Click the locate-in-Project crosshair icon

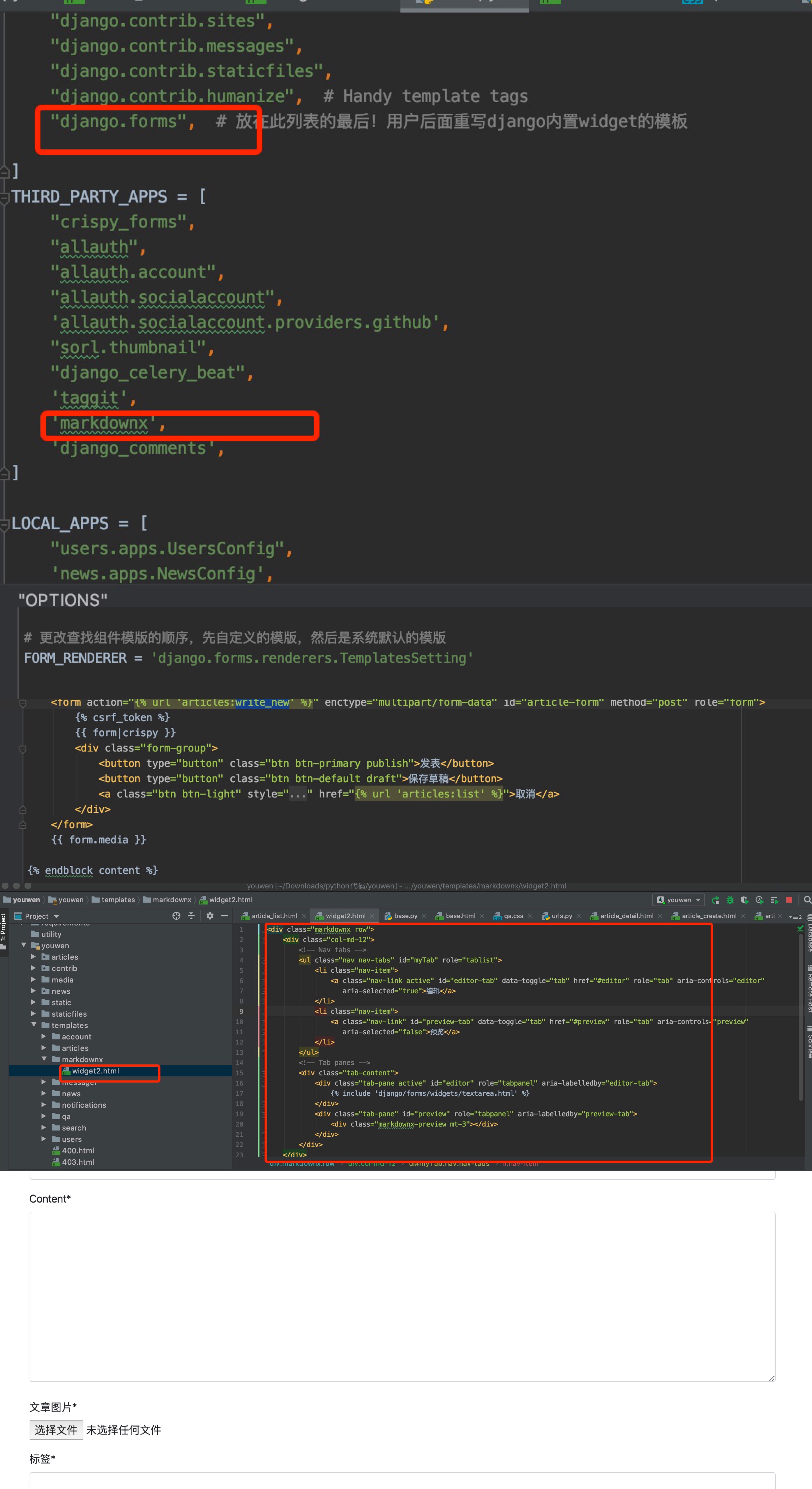click(x=176, y=916)
